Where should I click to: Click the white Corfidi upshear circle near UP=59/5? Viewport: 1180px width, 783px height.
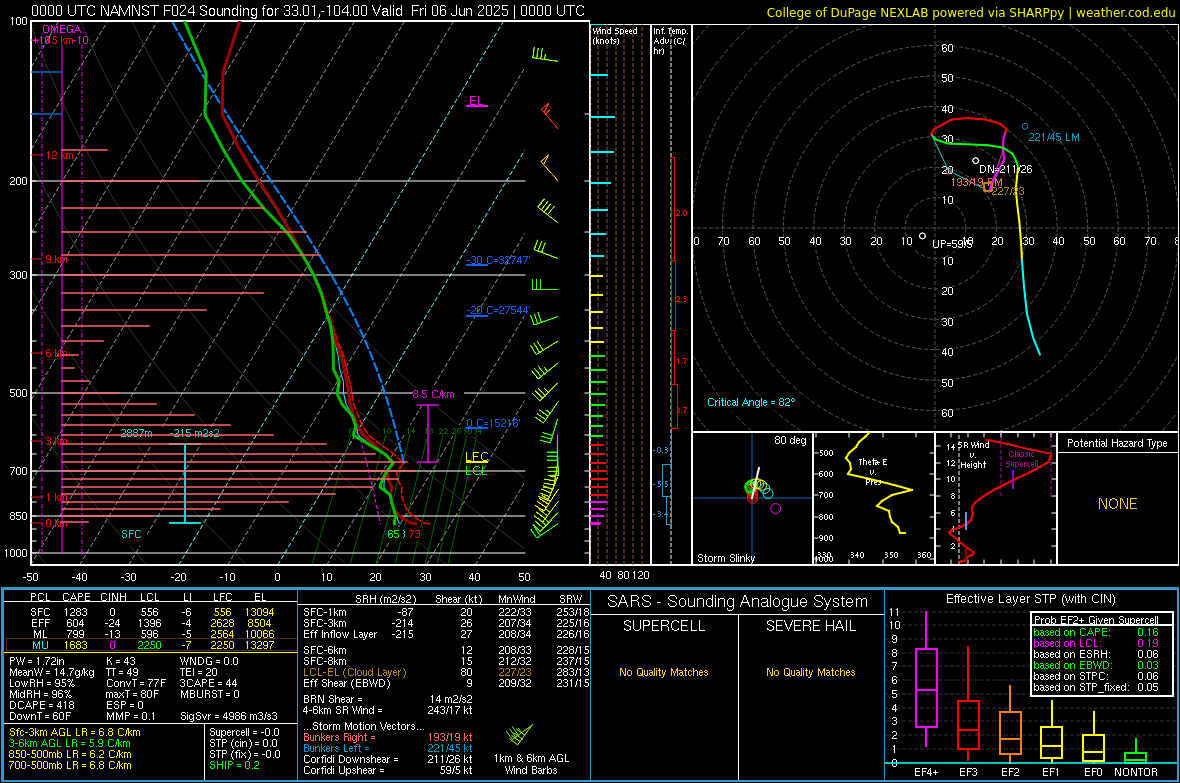click(x=923, y=236)
